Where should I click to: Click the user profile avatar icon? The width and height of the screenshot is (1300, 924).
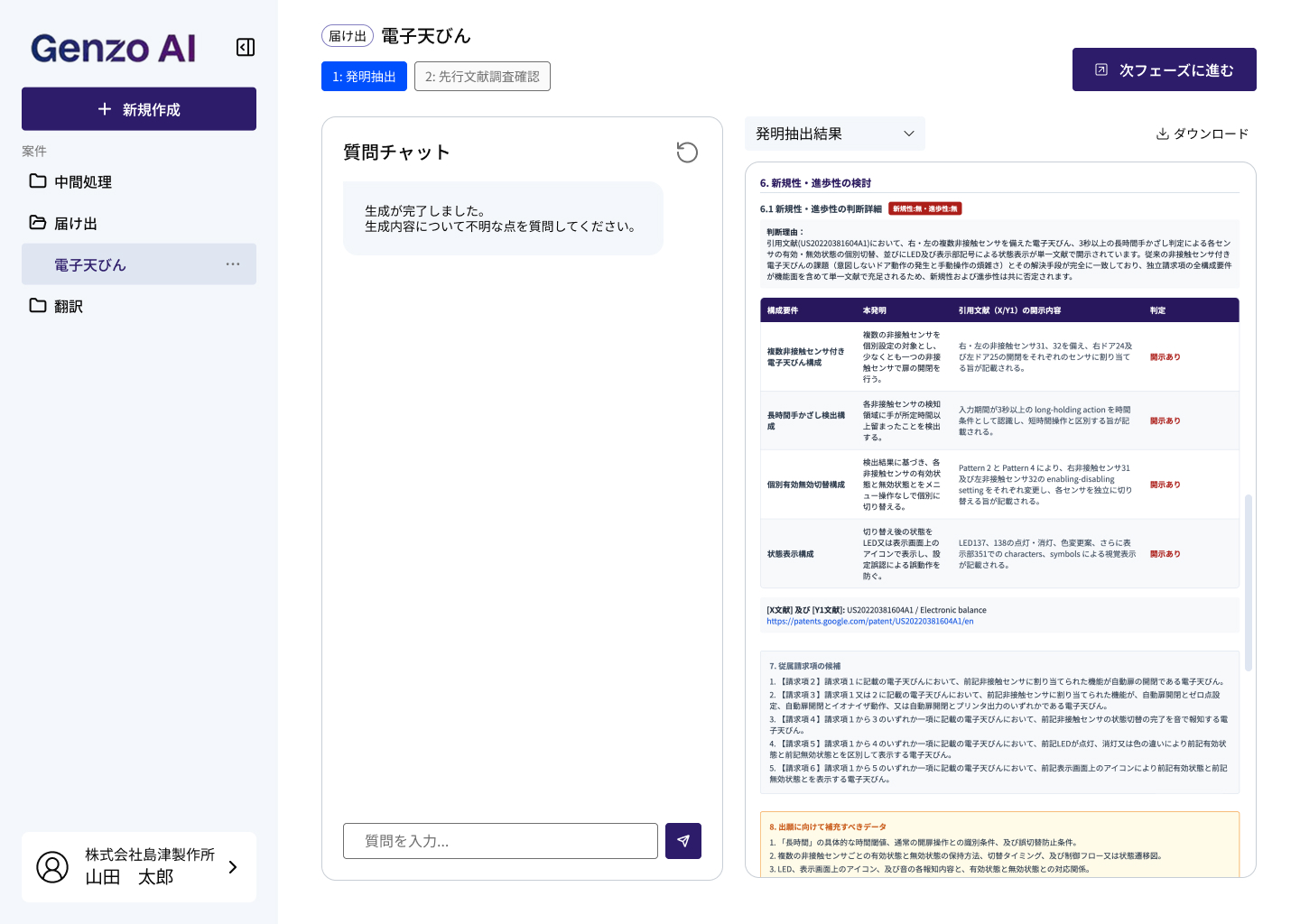(51, 867)
